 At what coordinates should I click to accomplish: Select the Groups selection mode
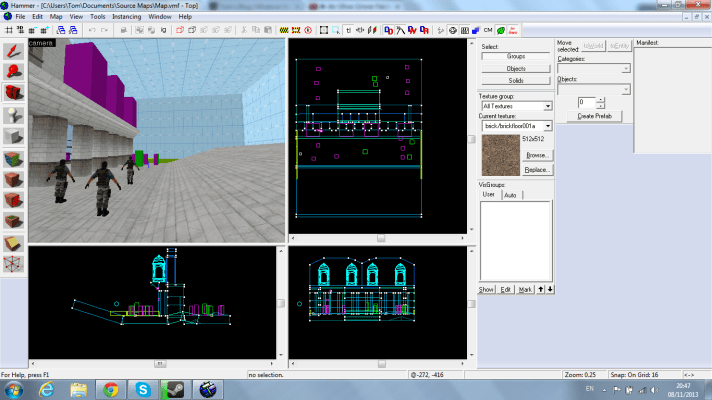point(516,57)
